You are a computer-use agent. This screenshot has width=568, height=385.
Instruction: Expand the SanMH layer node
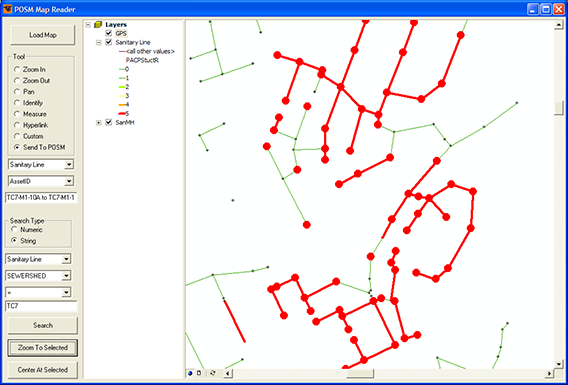pos(99,122)
